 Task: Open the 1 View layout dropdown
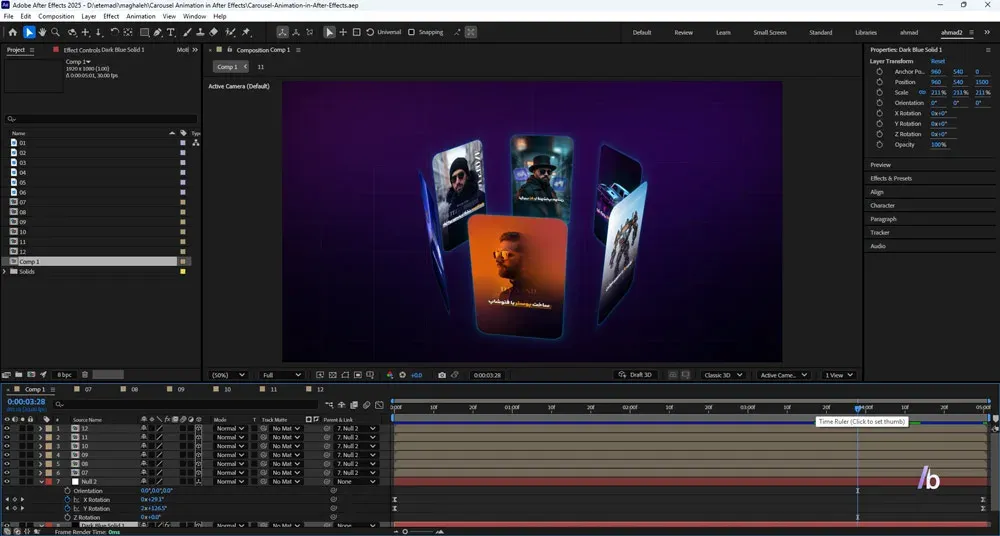[838, 375]
